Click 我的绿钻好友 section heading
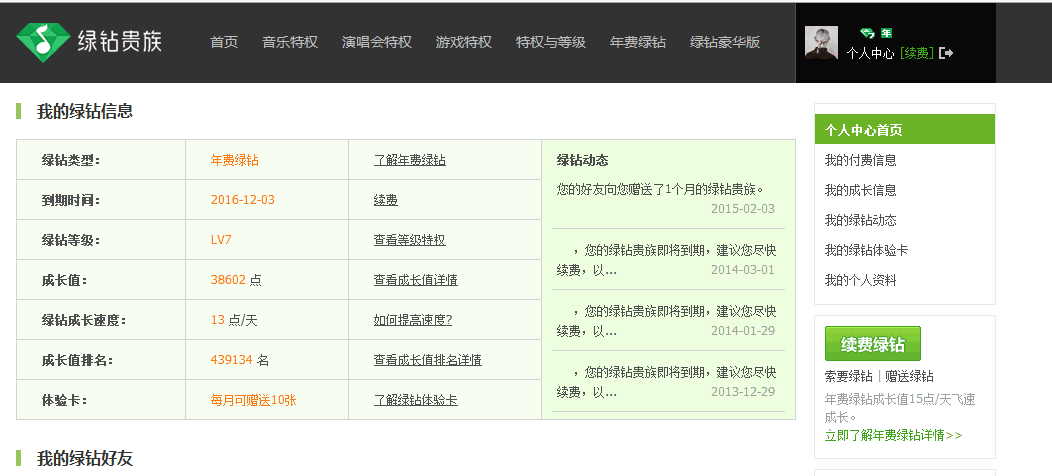 click(85, 459)
